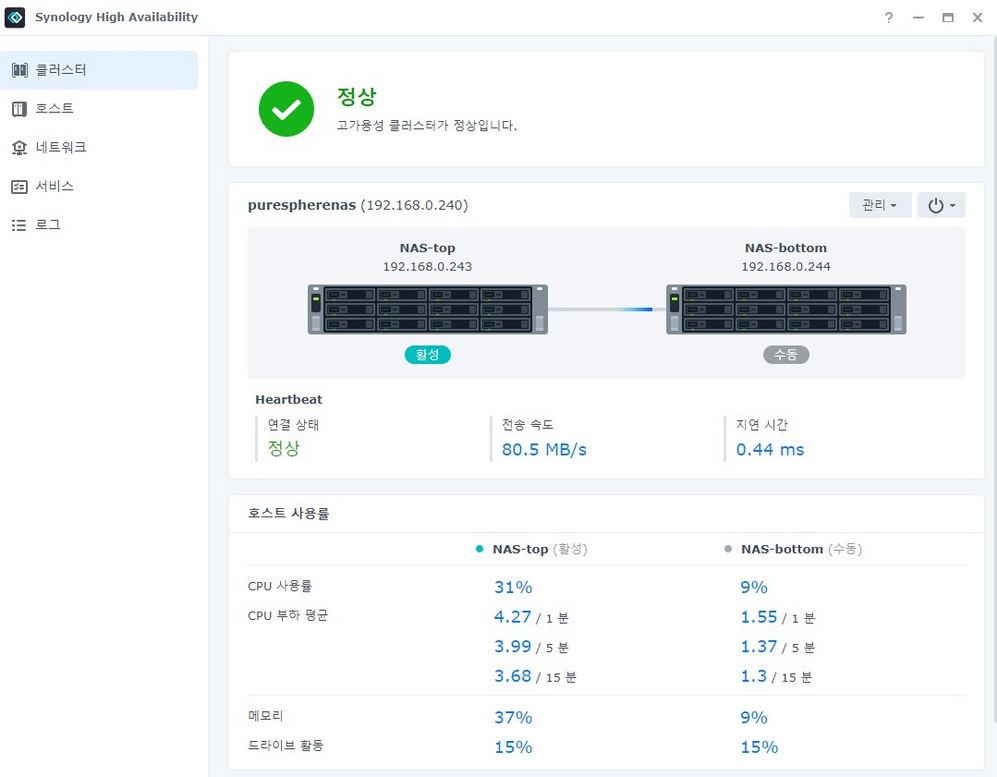This screenshot has height=777, width=997.
Task: Click the 호스트 사용률 section title
Action: [x=289, y=513]
